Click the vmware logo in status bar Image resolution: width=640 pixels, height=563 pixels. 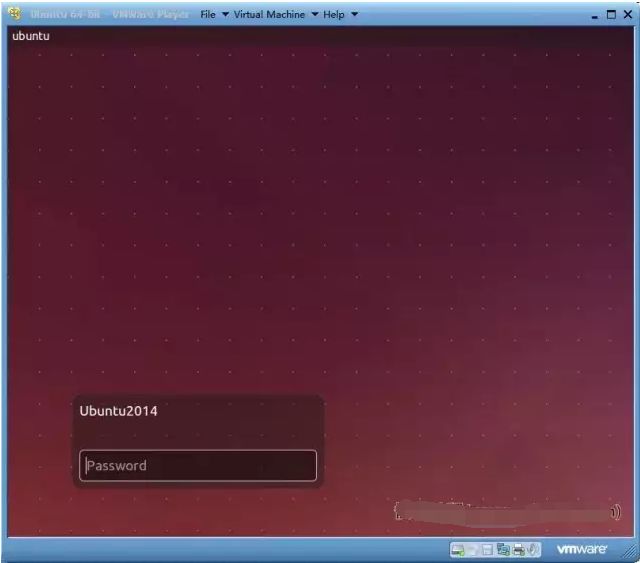coord(582,550)
